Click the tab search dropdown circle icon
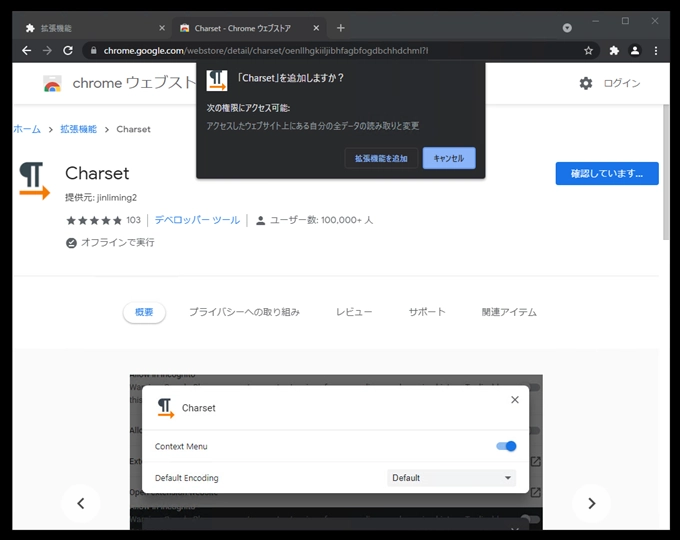Viewport: 680px width, 540px height. [x=567, y=28]
